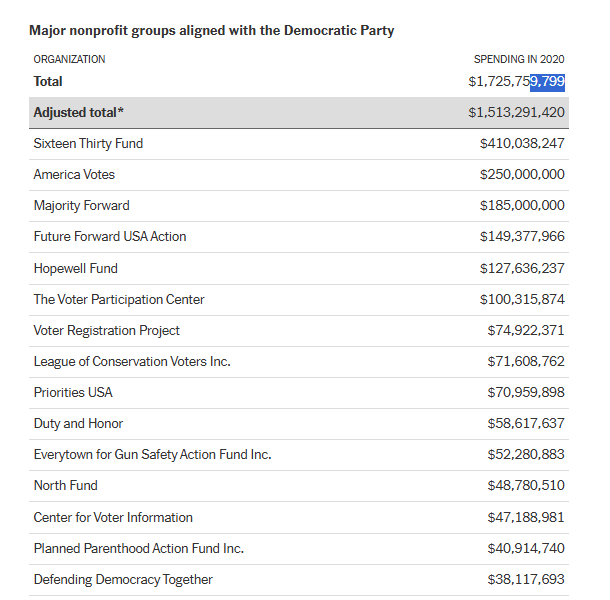Click The Voter Participation Center name
Viewport: 610px width, 600px height.
(119, 299)
